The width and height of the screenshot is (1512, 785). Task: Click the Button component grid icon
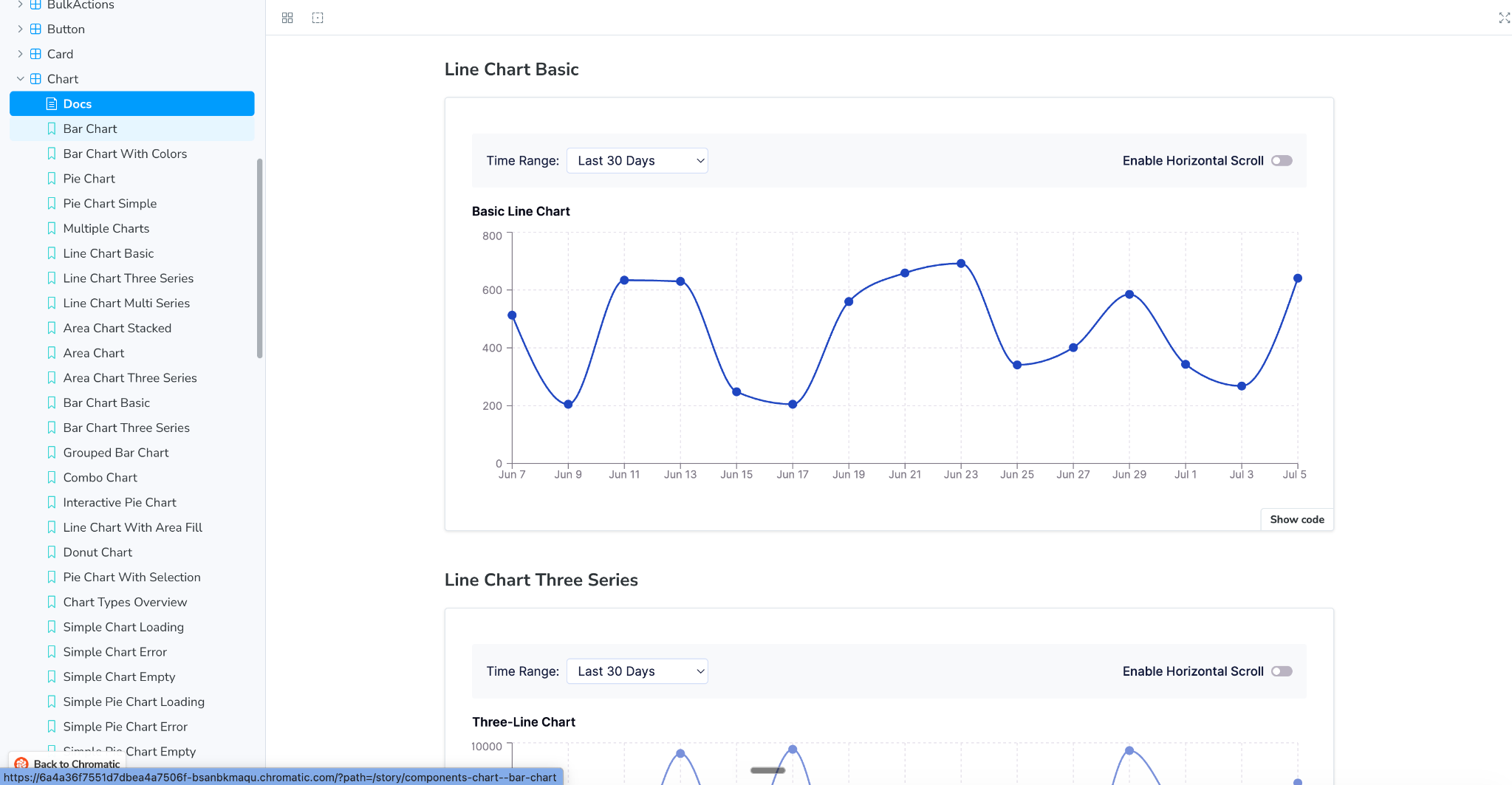pos(35,29)
